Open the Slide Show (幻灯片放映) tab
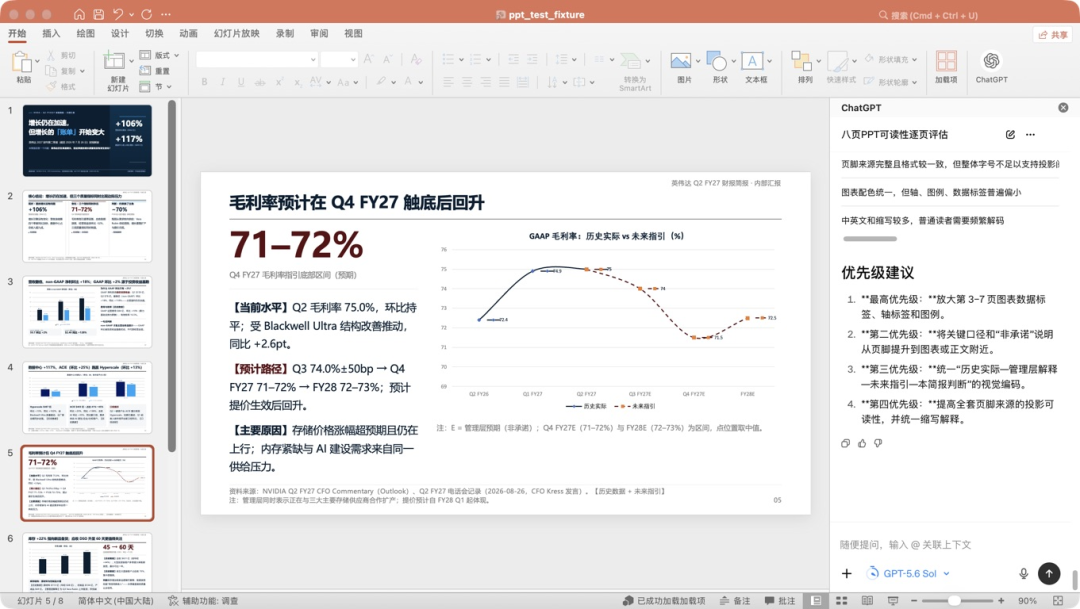 point(237,34)
